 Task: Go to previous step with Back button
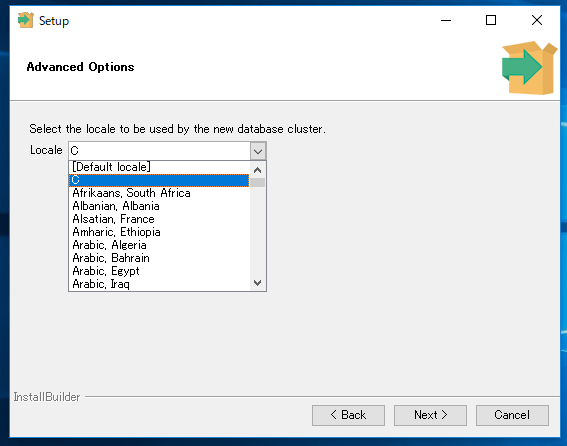348,415
